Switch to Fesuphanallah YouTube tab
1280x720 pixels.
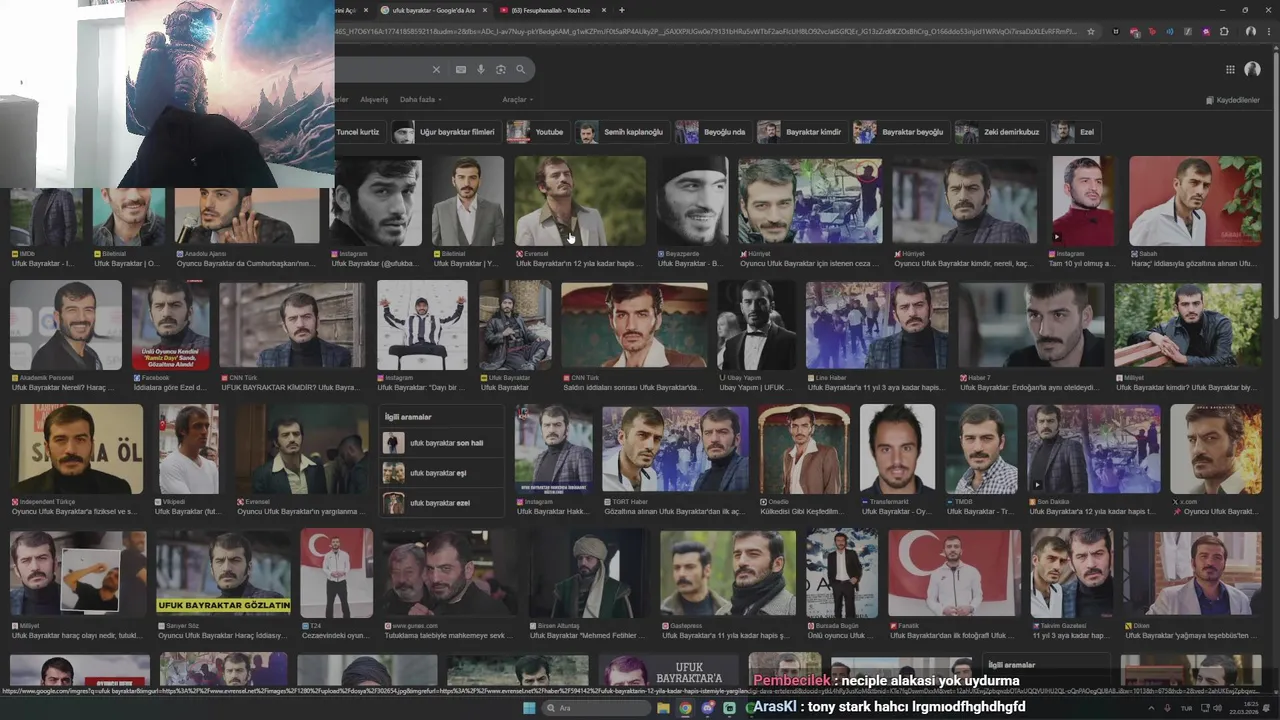click(x=551, y=10)
